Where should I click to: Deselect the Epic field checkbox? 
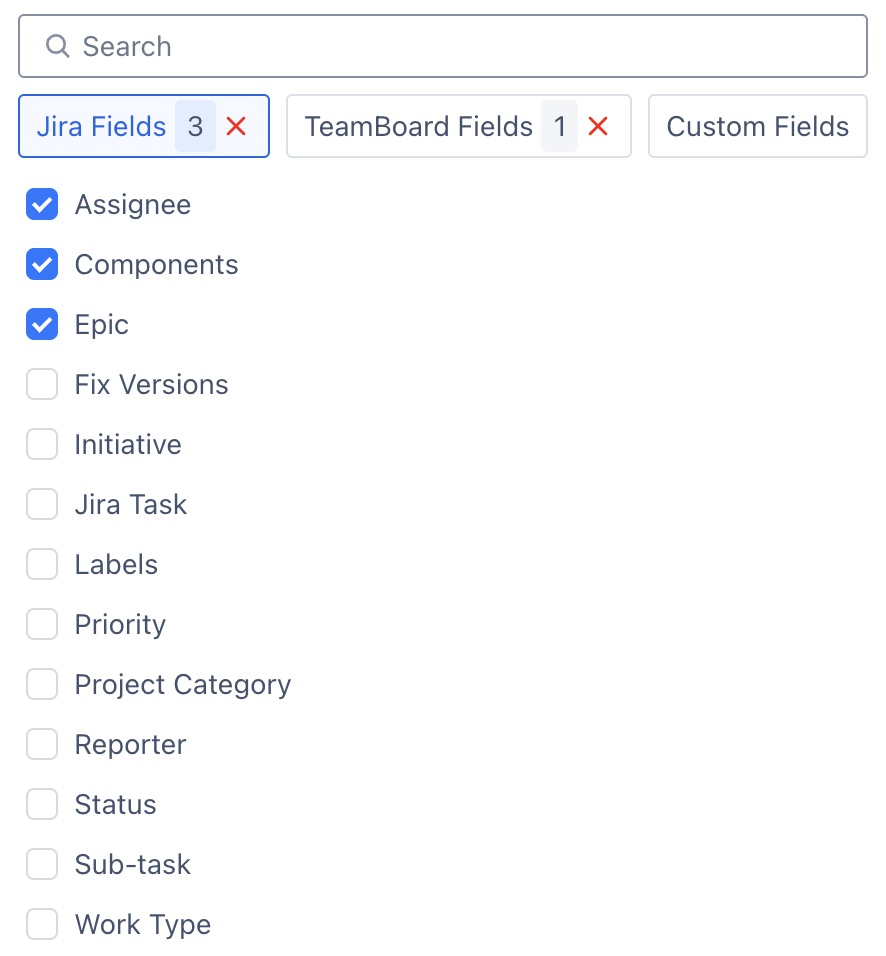click(x=42, y=324)
